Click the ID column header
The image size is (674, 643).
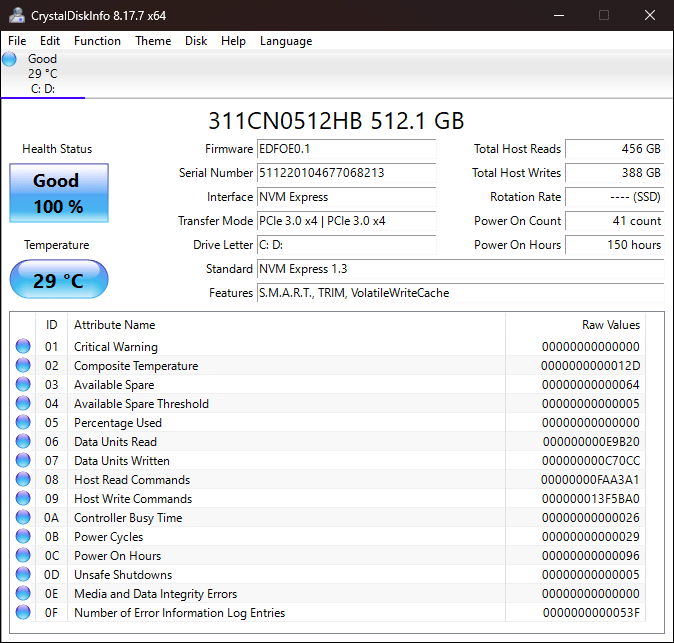click(52, 325)
